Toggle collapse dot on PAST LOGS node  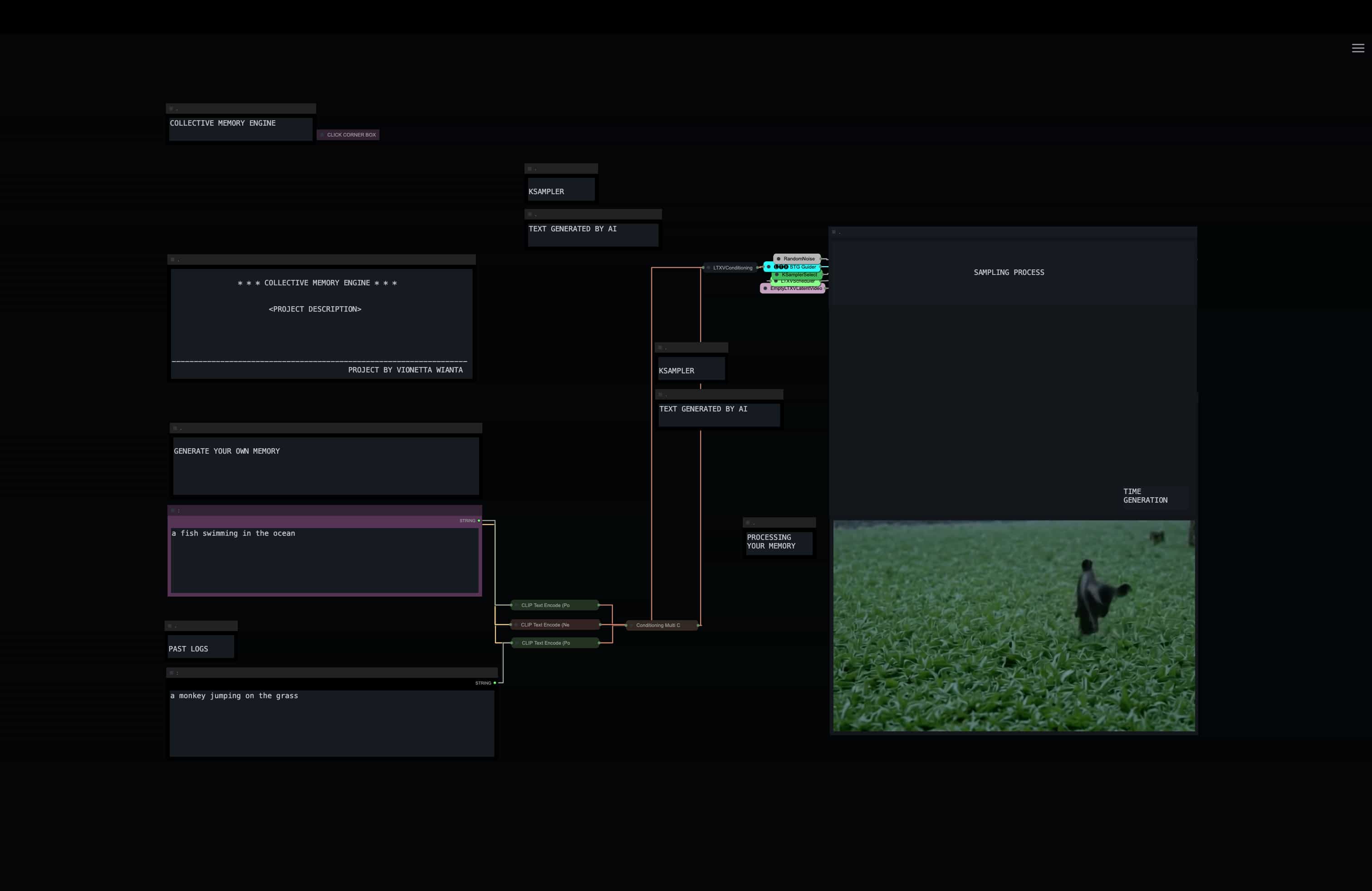pyautogui.click(x=170, y=626)
